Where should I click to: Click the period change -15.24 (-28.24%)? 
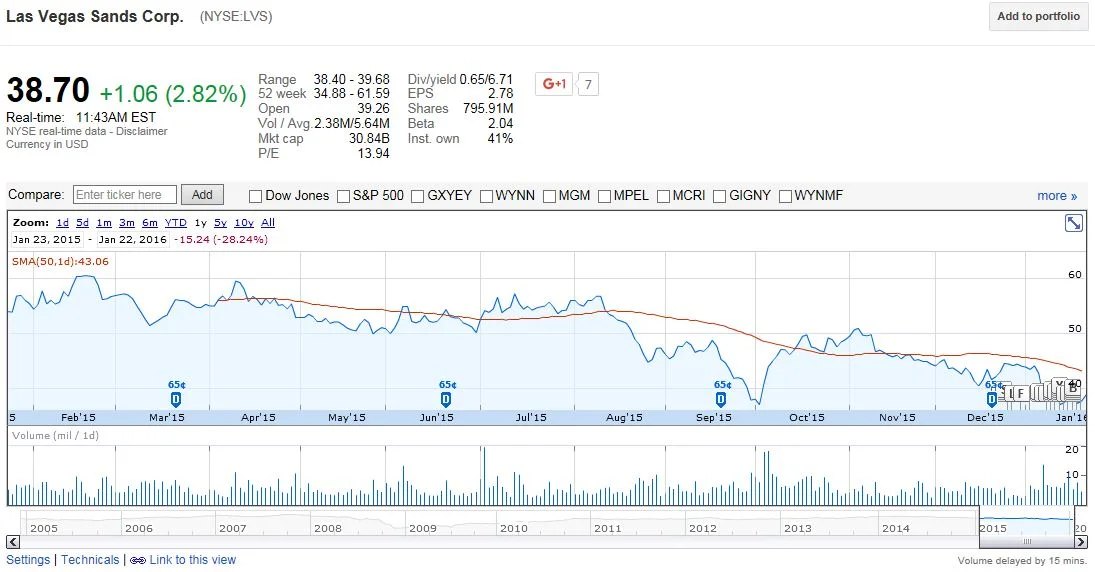(221, 240)
